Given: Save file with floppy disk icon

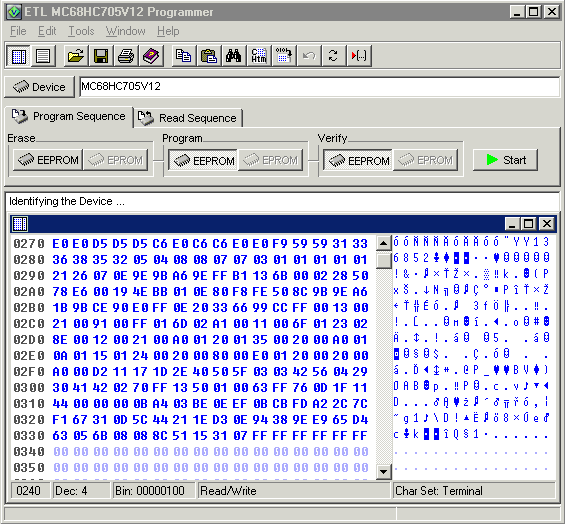Looking at the screenshot, I should (x=101, y=56).
